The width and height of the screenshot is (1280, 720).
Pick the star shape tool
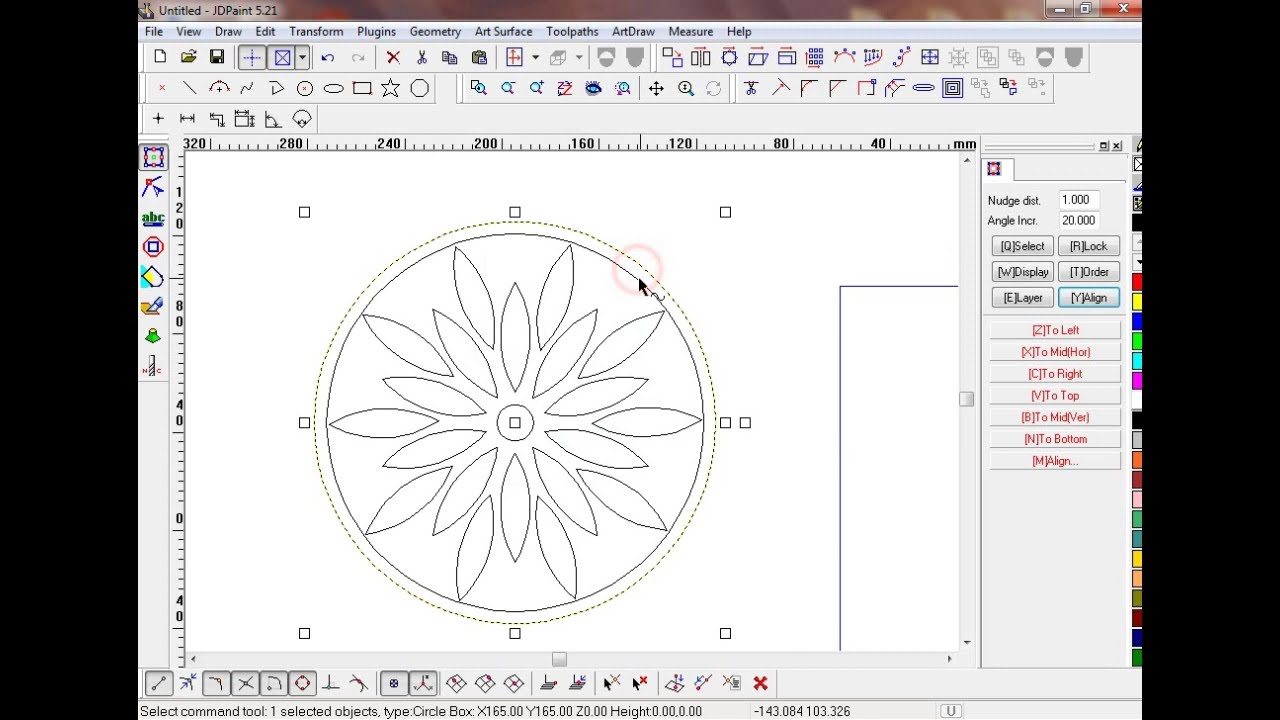pyautogui.click(x=391, y=89)
